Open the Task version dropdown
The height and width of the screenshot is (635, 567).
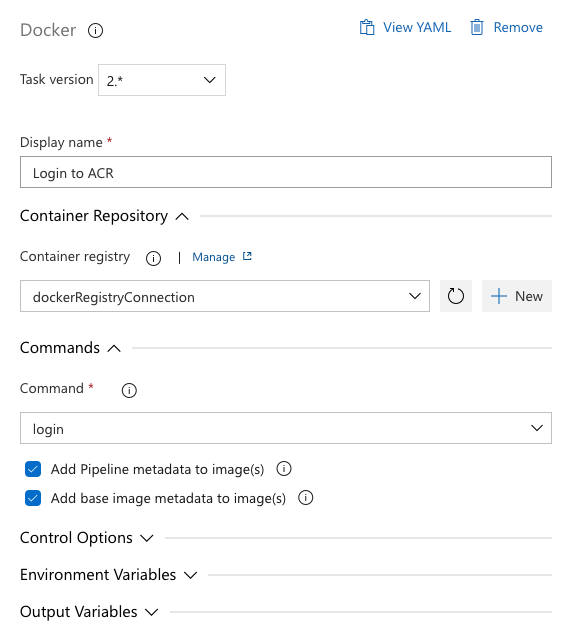pos(162,80)
